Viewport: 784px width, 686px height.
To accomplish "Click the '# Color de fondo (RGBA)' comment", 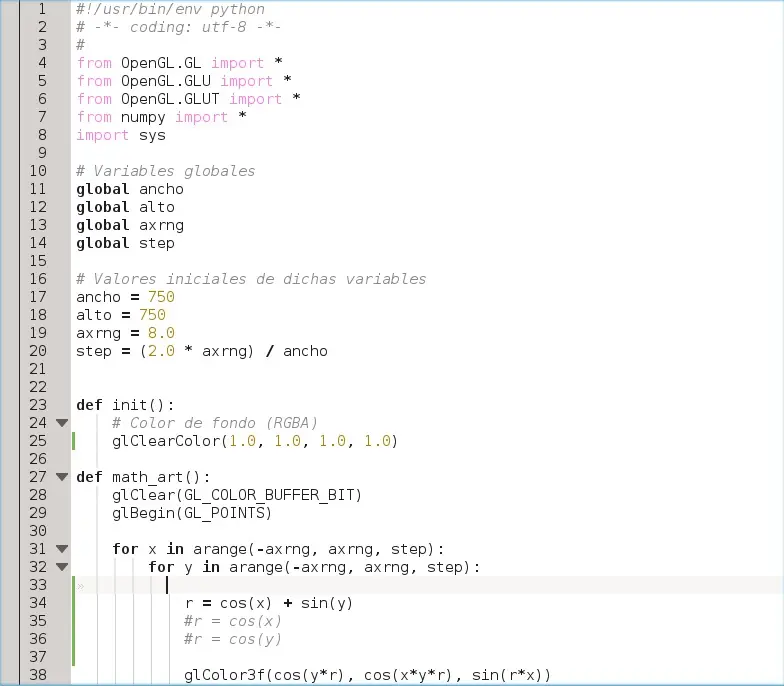I will click(x=214, y=423).
